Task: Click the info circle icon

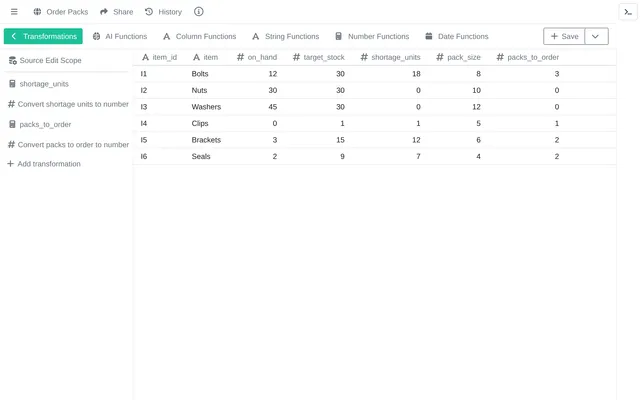Action: coord(198,12)
